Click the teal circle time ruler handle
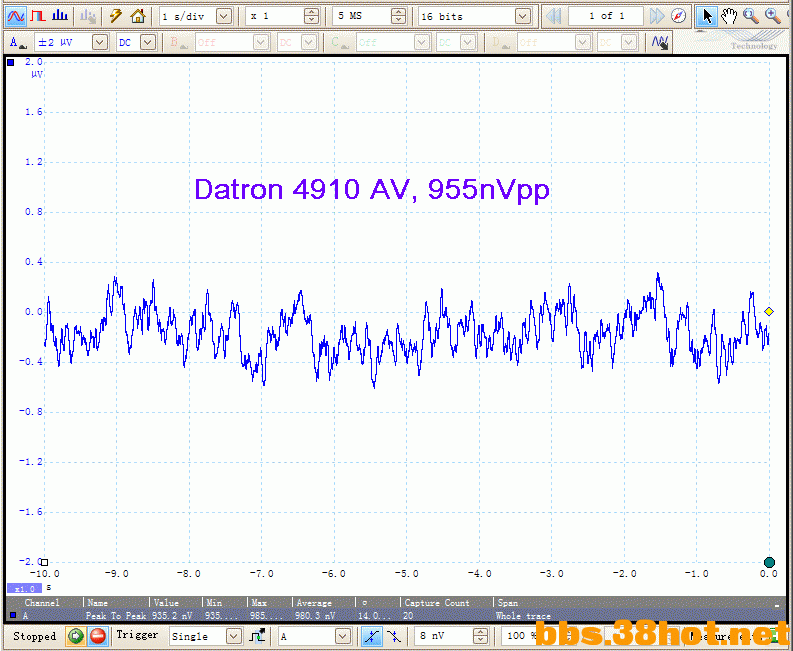This screenshot has height=651, width=793. (x=769, y=562)
